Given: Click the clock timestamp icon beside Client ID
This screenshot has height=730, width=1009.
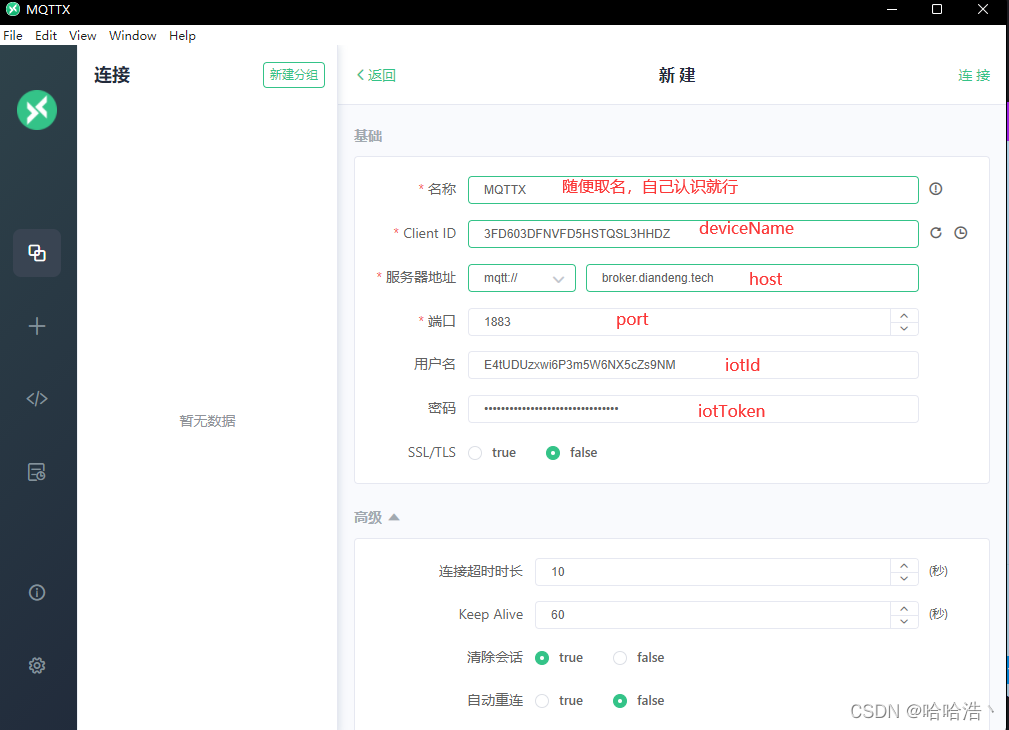Looking at the screenshot, I should tap(961, 233).
